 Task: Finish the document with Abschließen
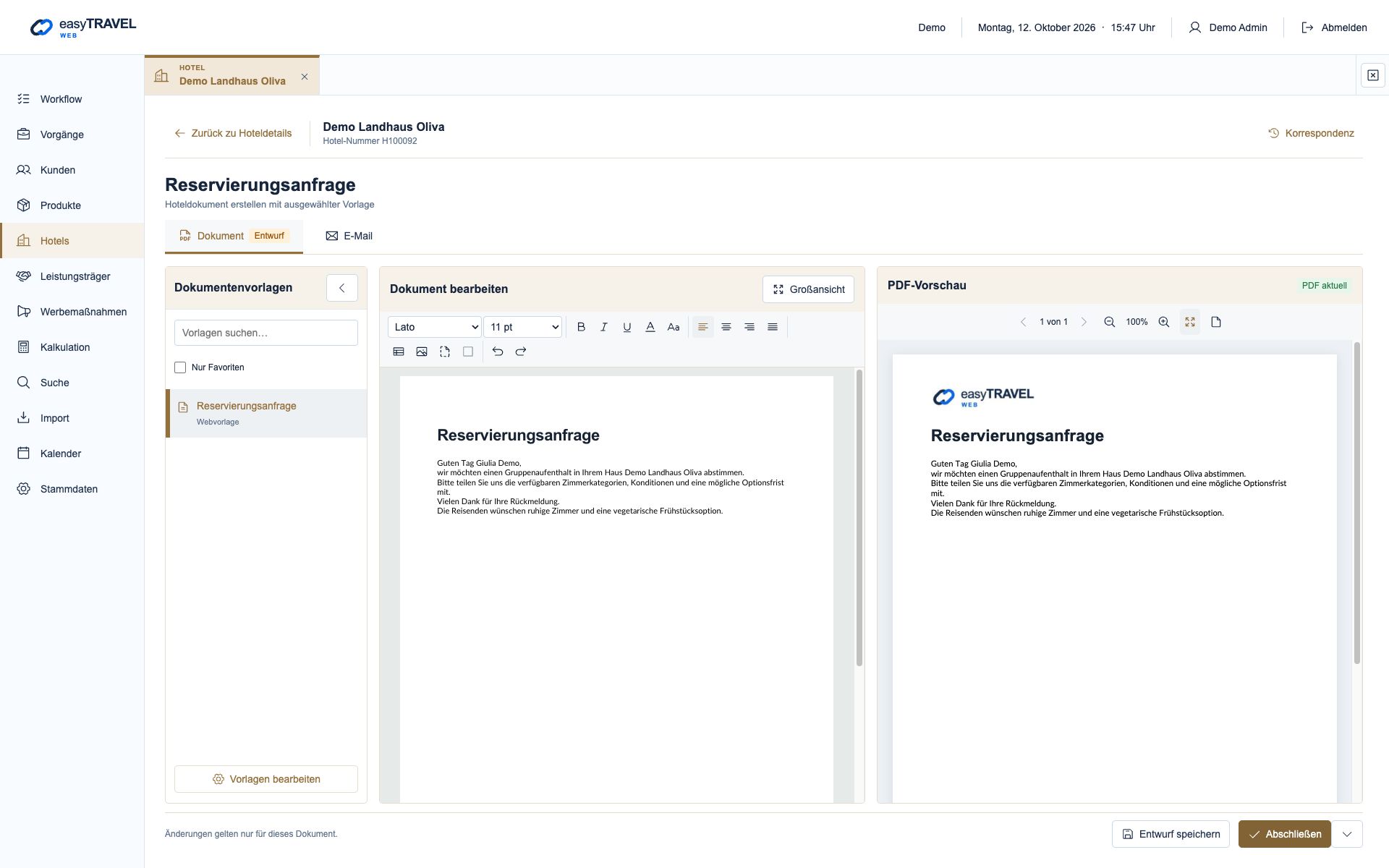coord(1285,834)
